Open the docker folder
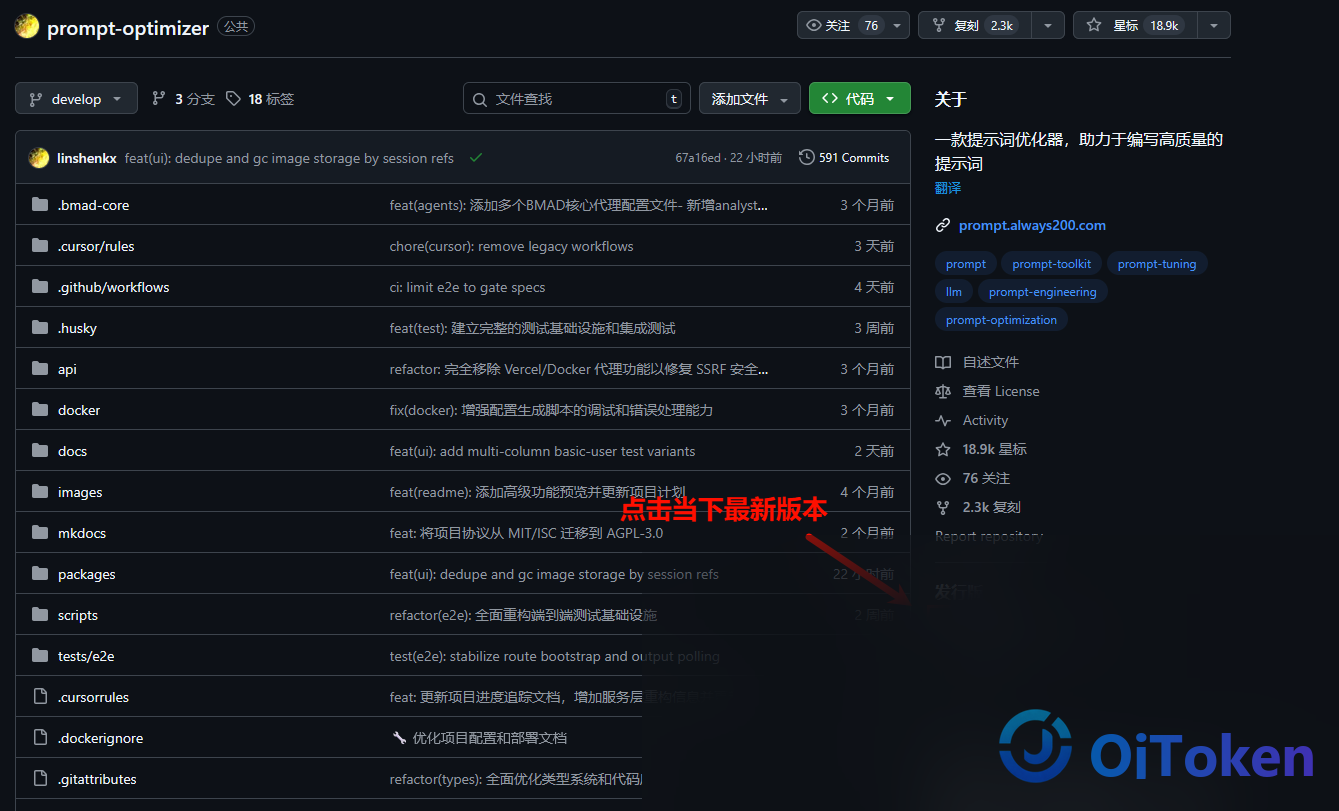 point(79,410)
